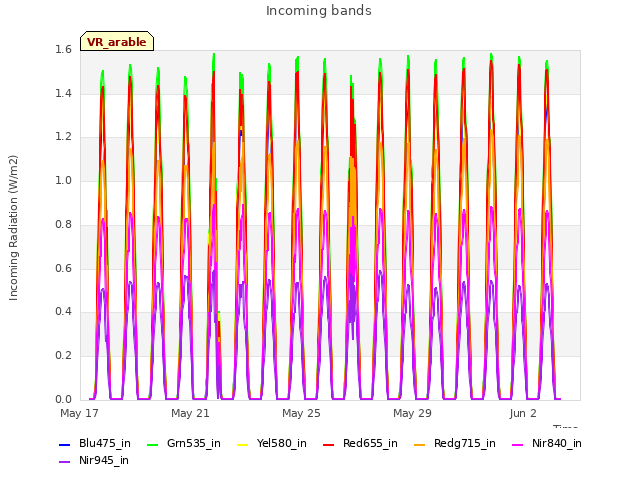
Task: Click the Grn535_in legend label
Action: (x=194, y=443)
